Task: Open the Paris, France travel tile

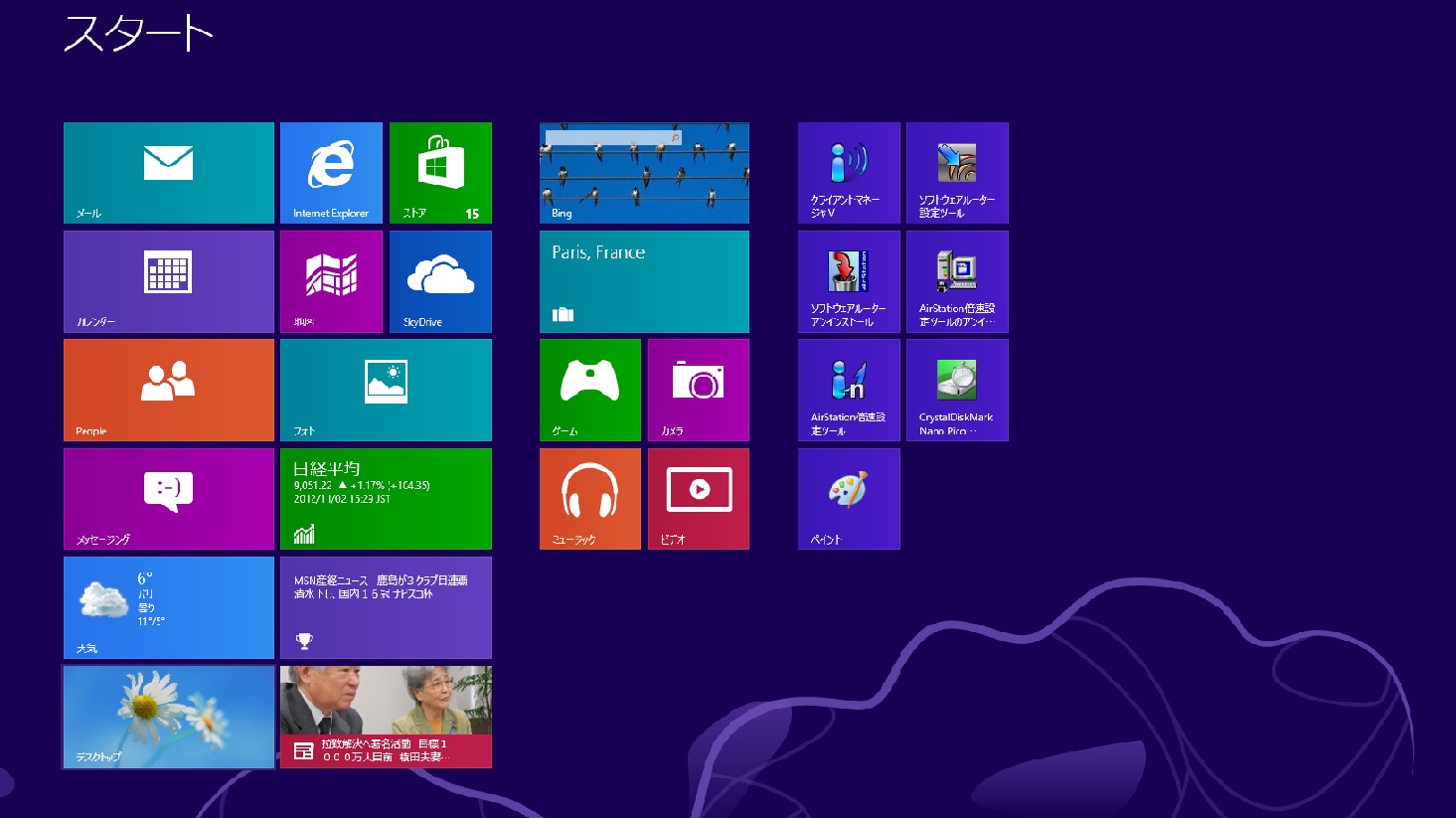Action: pos(644,281)
